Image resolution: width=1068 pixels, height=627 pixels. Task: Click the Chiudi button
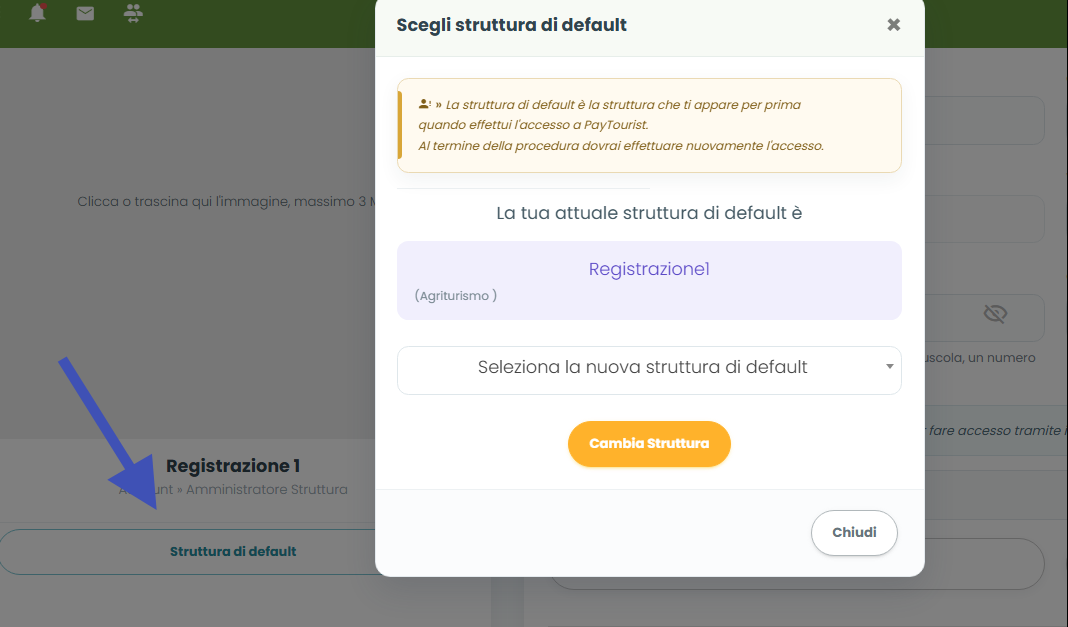(x=854, y=532)
